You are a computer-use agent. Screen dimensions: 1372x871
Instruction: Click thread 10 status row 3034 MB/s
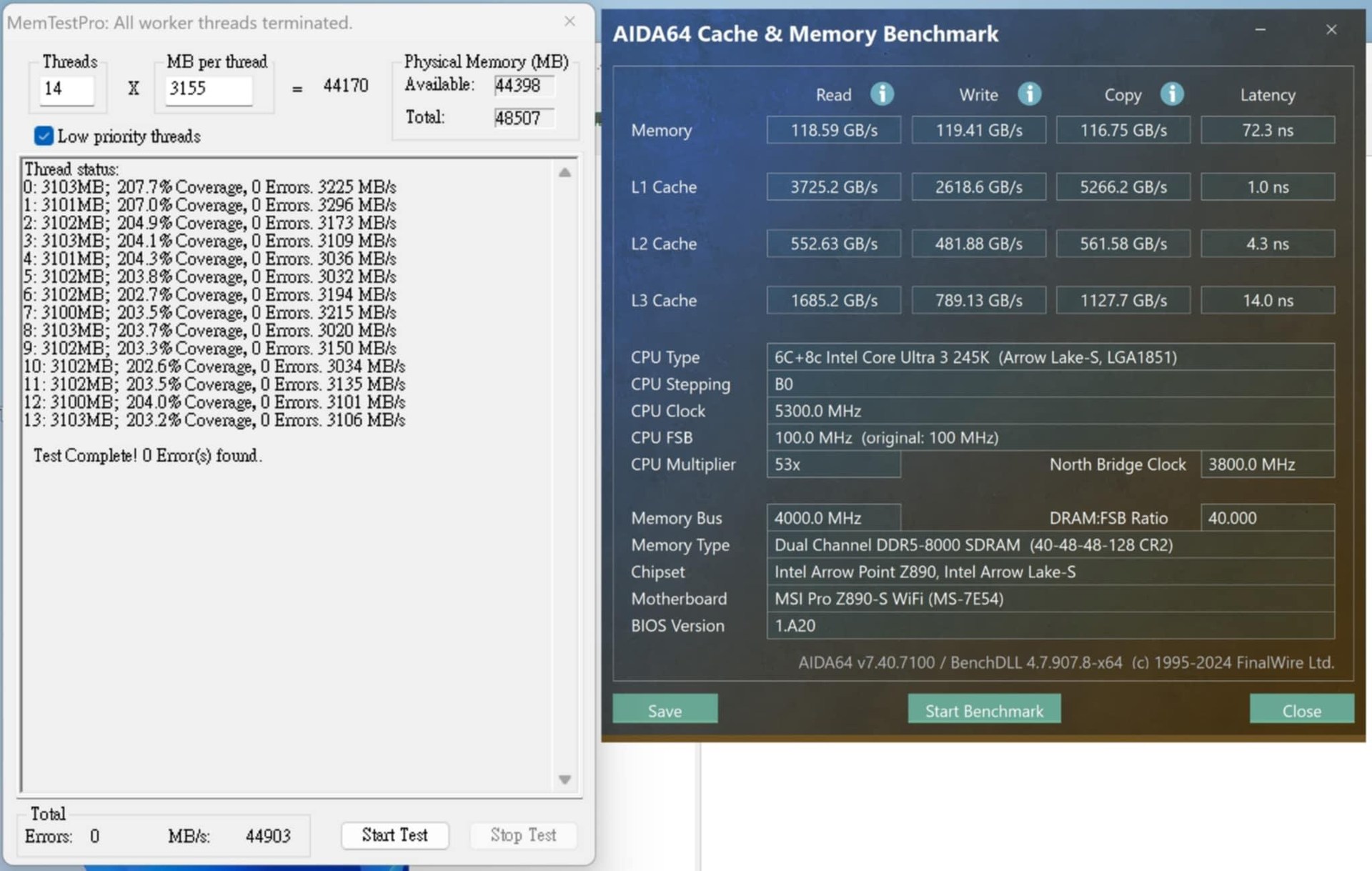[x=214, y=367]
